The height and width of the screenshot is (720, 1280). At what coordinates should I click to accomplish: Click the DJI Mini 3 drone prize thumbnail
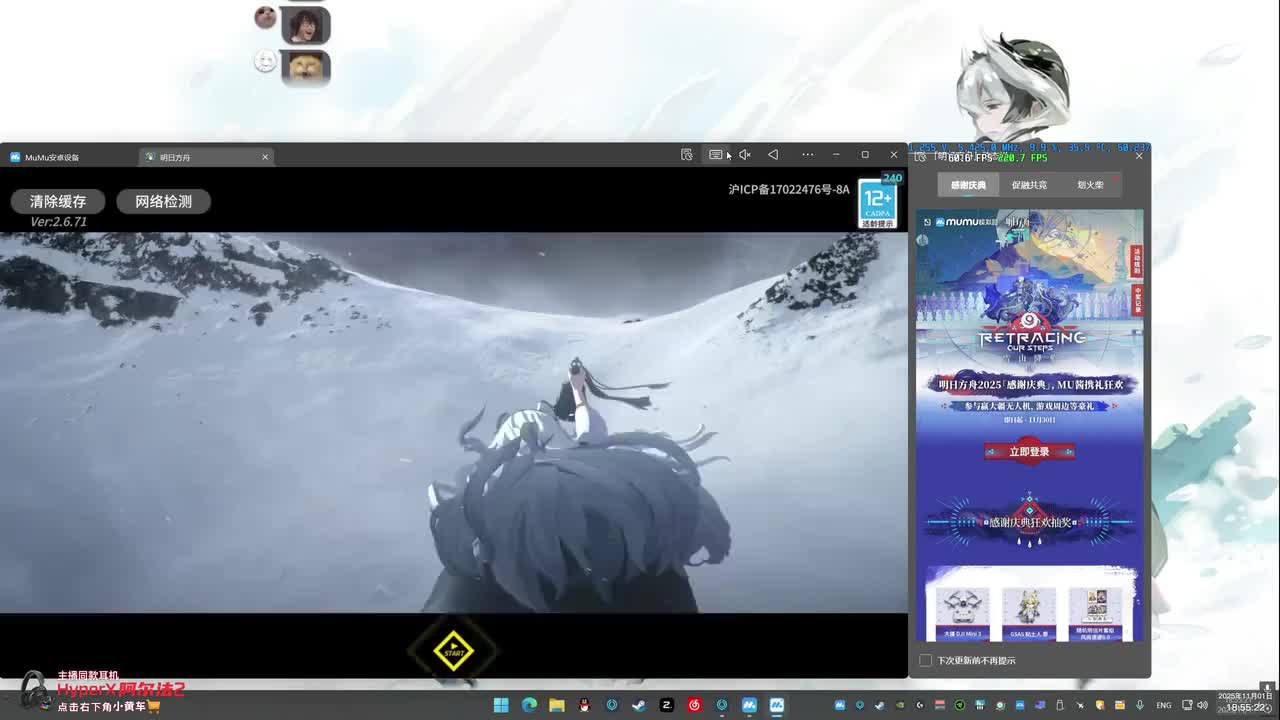[963, 614]
